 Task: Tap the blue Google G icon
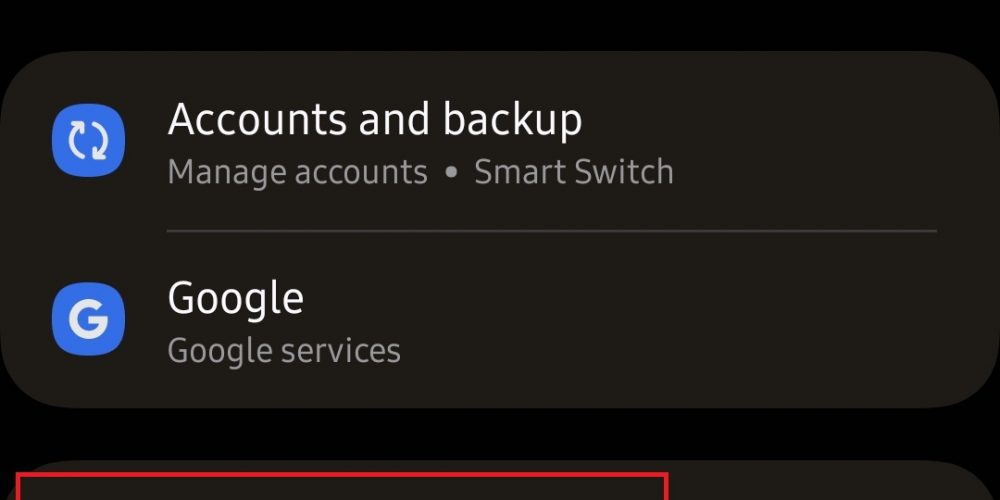[x=88, y=320]
